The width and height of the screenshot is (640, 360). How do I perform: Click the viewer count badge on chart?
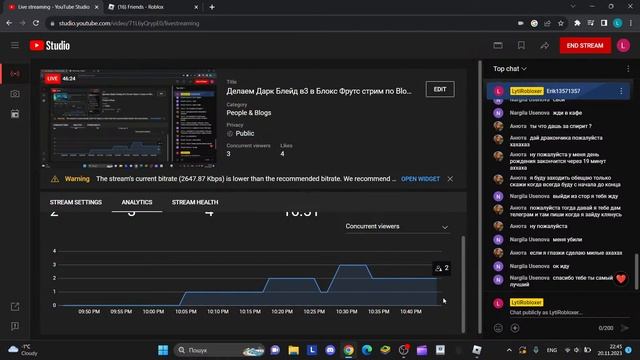(442, 268)
